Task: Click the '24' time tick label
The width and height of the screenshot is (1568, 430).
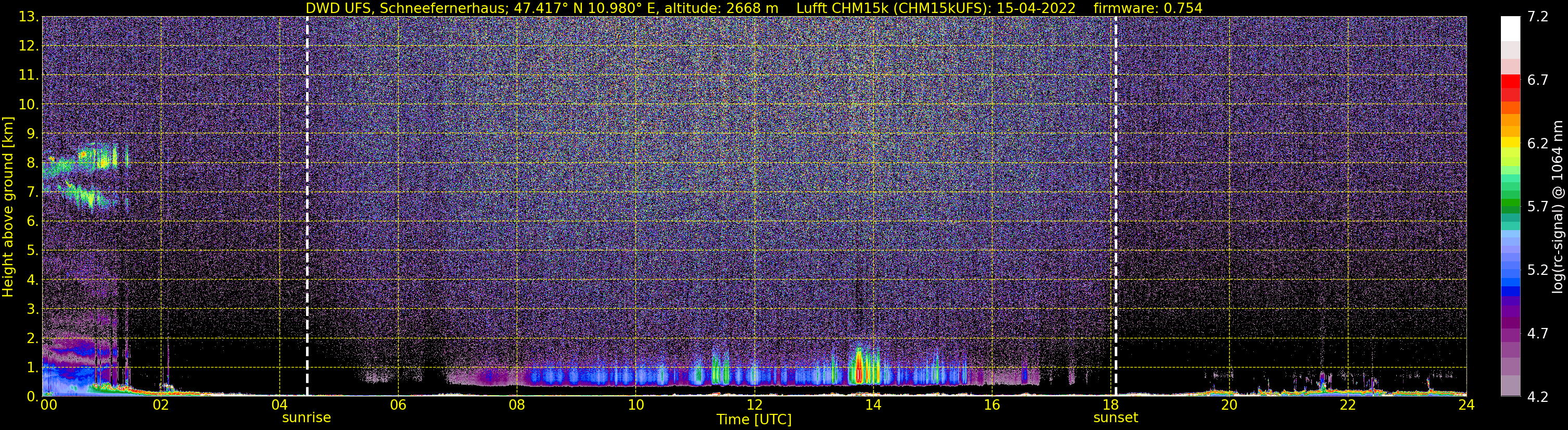Action: (1467, 405)
